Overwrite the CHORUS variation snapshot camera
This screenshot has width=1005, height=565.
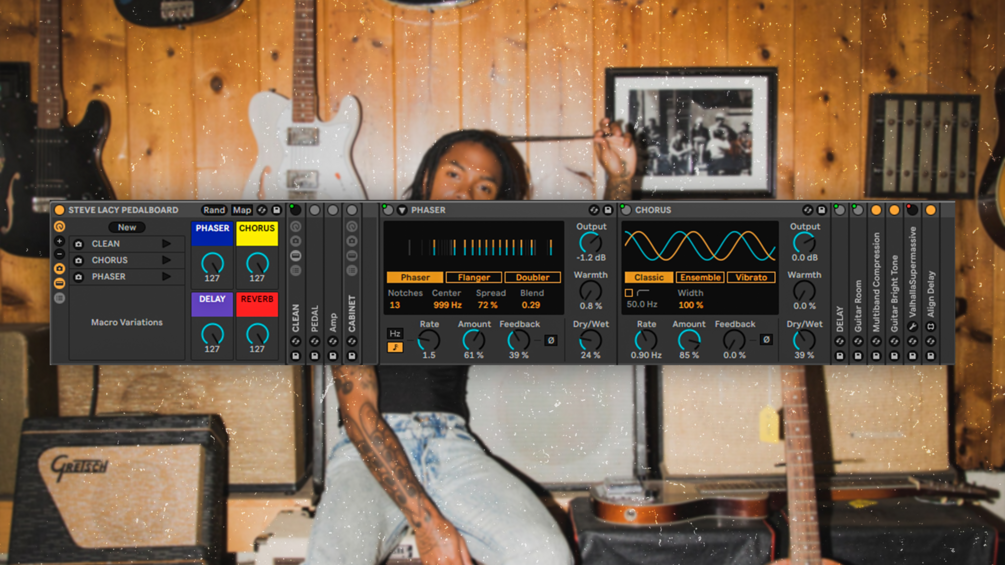tap(78, 261)
